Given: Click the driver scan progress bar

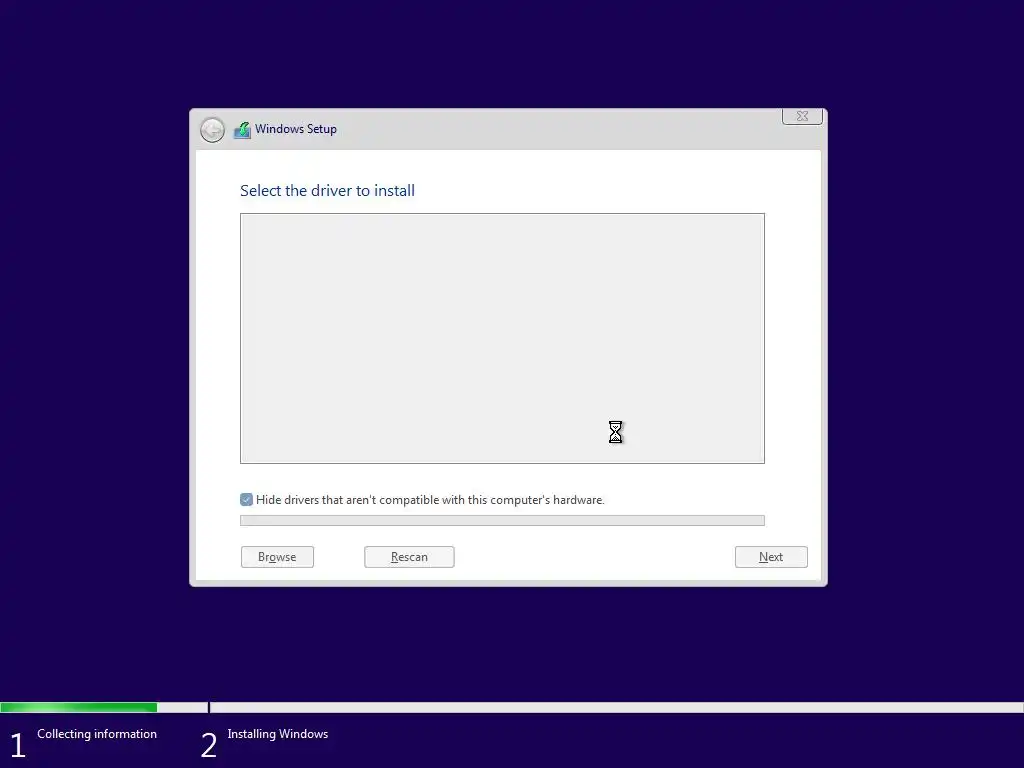Looking at the screenshot, I should point(502,520).
